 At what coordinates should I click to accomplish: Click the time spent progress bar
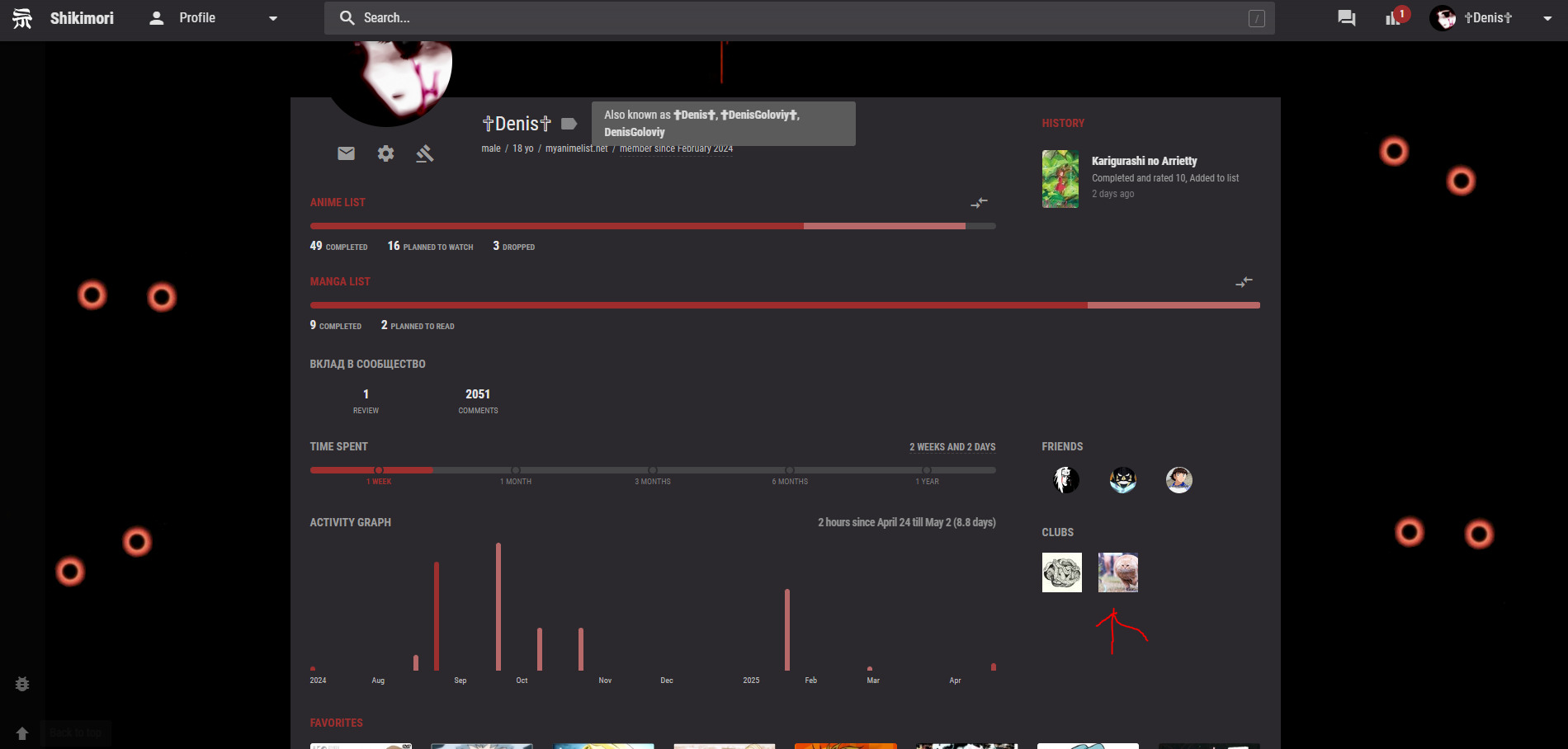(652, 470)
